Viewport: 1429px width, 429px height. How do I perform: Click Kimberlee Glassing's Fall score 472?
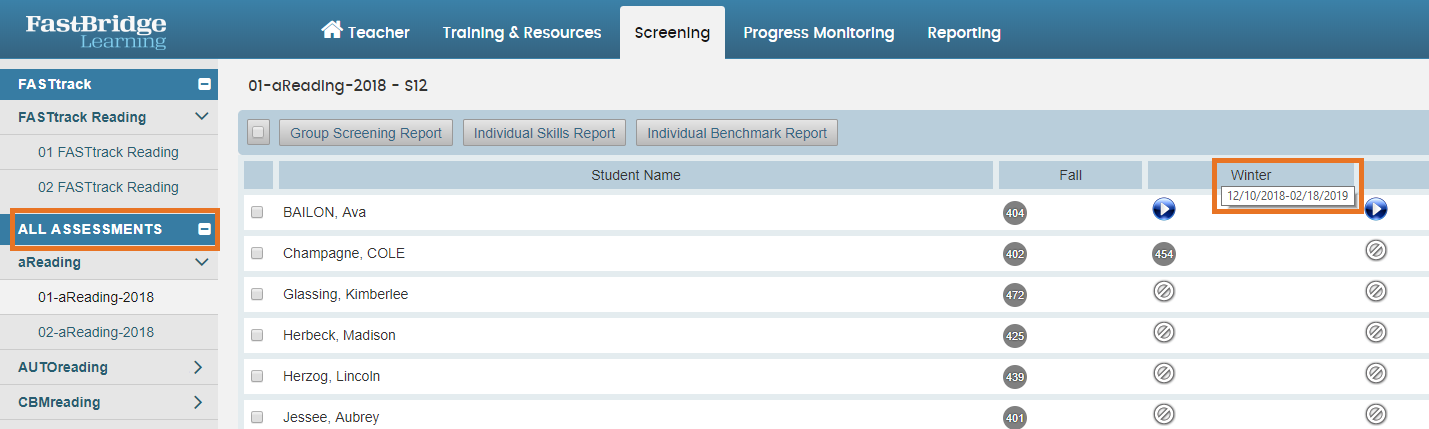coord(1015,295)
